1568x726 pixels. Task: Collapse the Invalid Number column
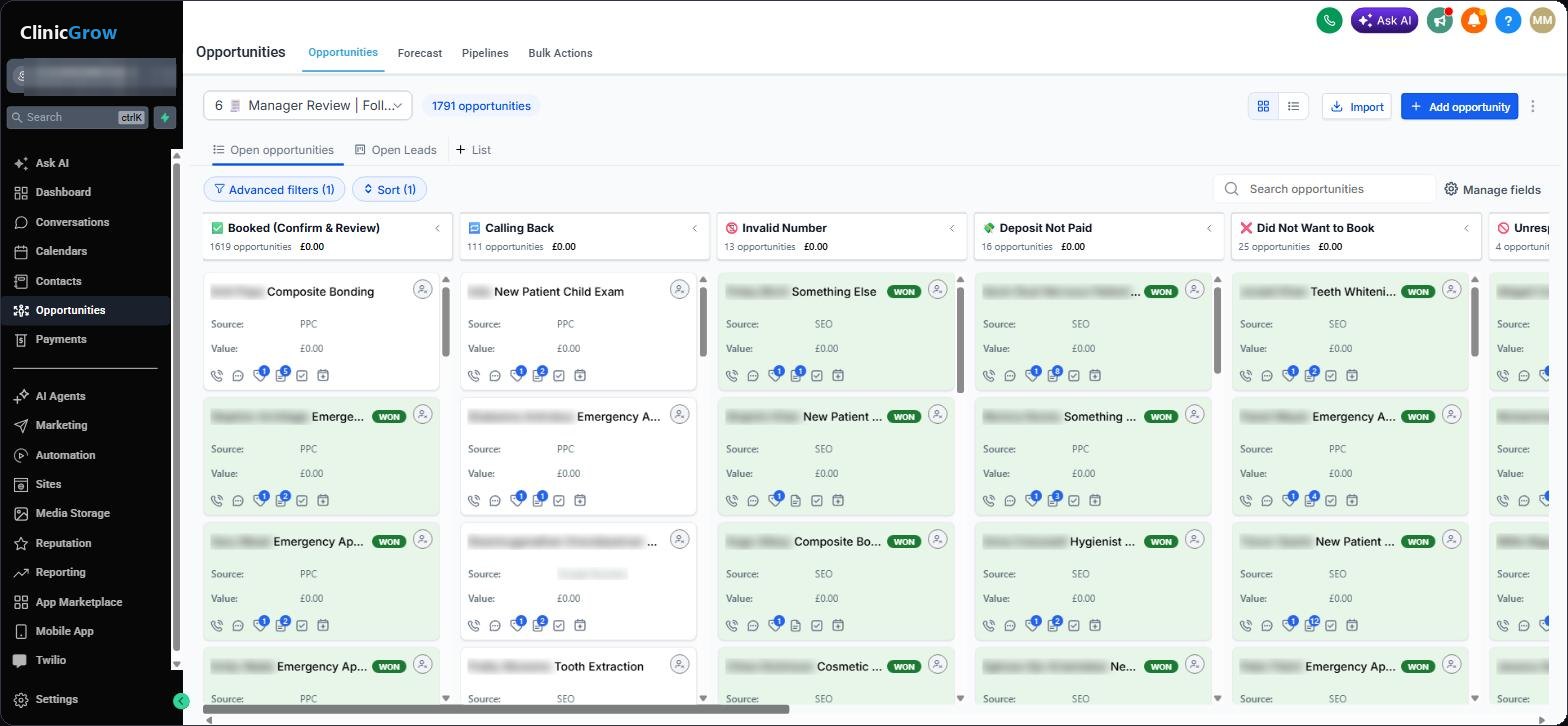point(952,228)
